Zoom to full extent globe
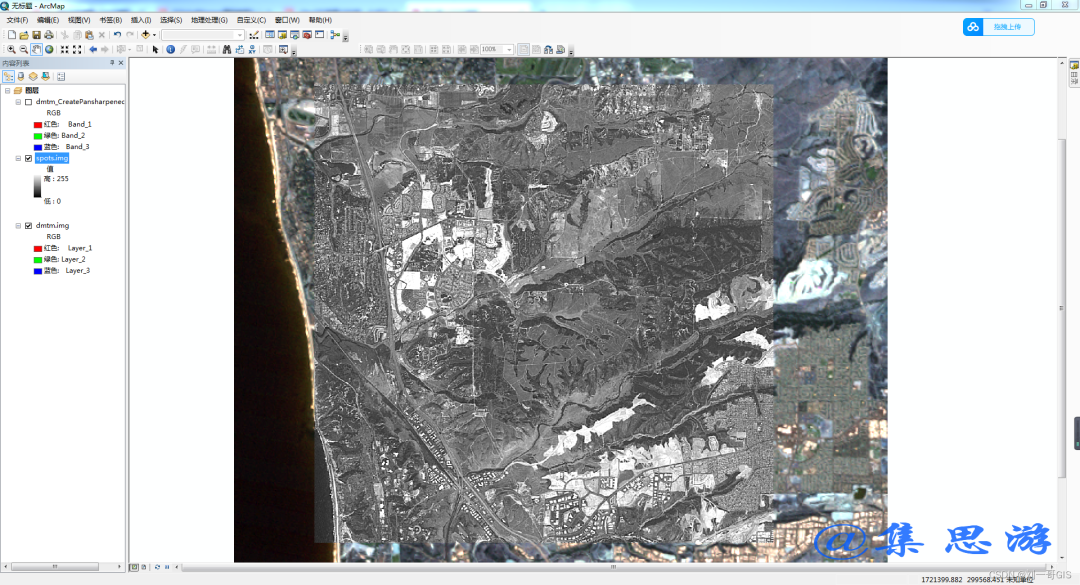 click(49, 50)
